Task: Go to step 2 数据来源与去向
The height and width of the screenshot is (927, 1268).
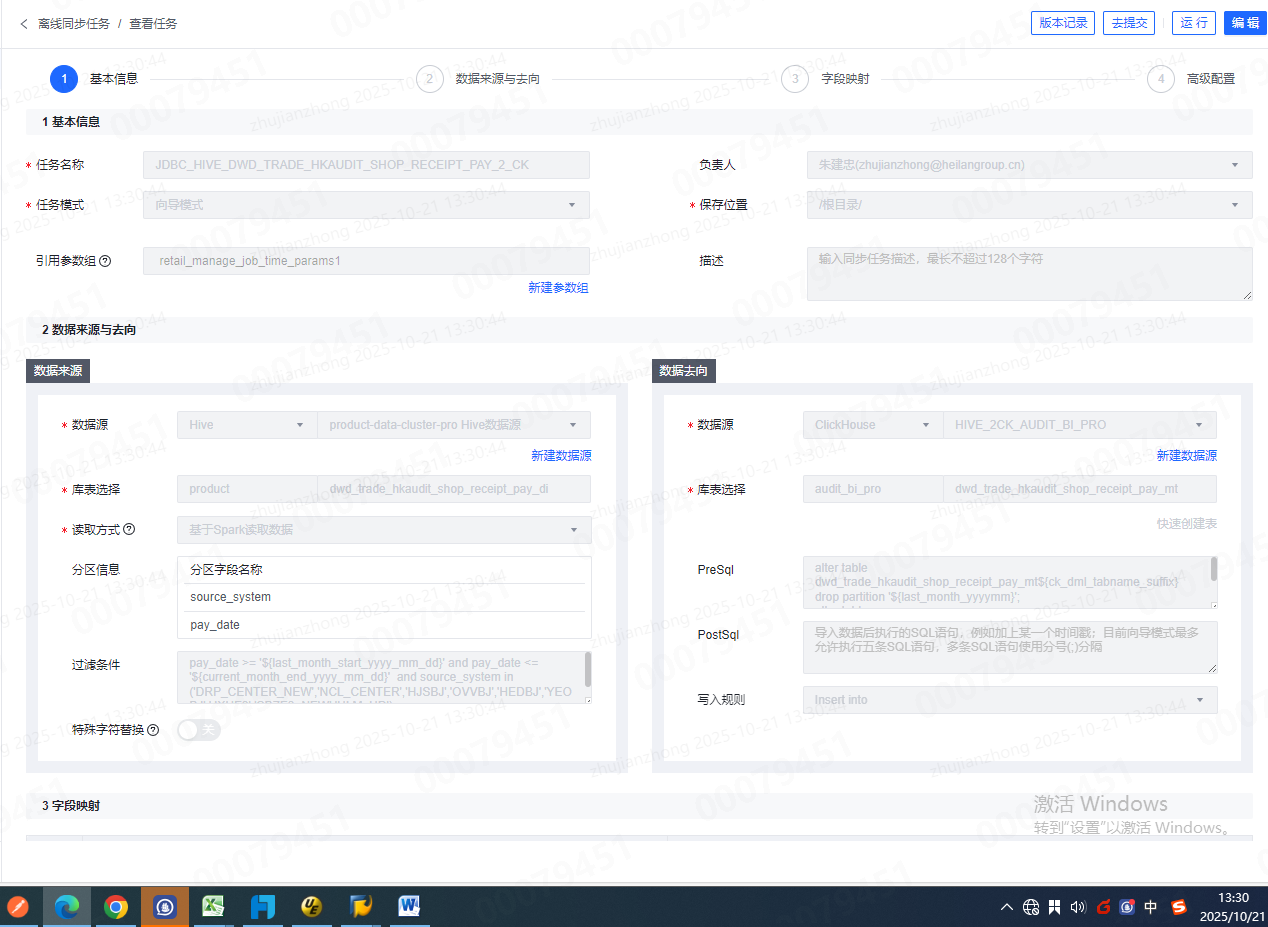Action: pyautogui.click(x=430, y=79)
